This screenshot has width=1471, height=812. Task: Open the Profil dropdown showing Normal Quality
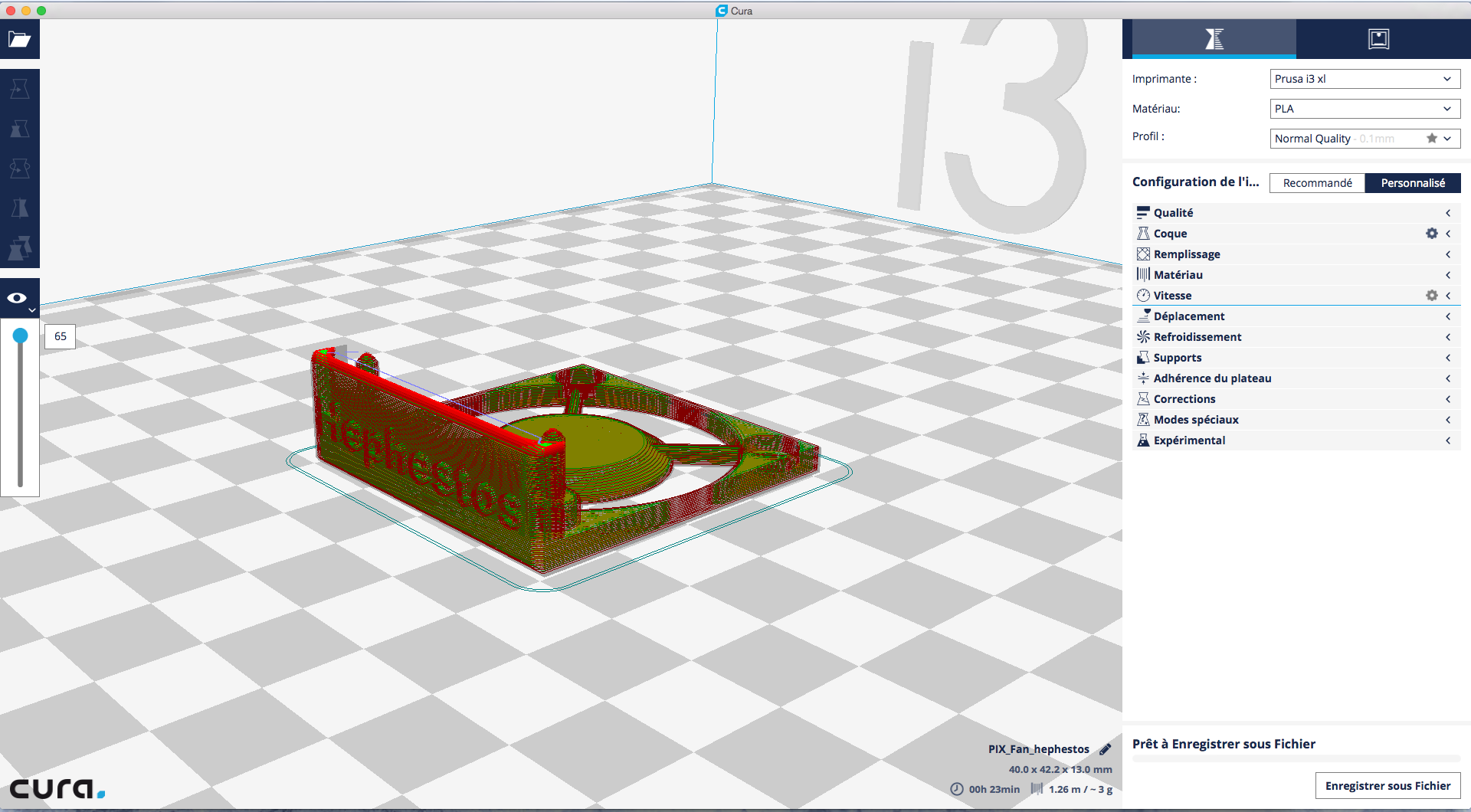coord(1365,139)
